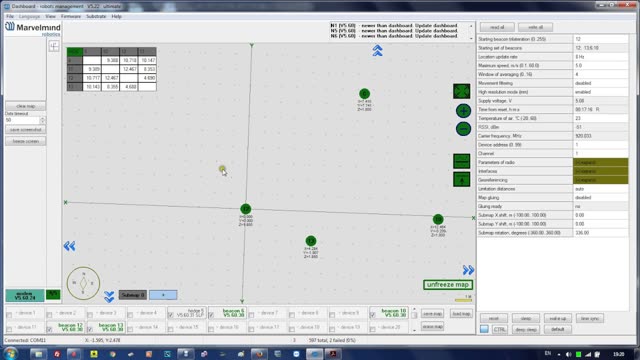The height and width of the screenshot is (360, 640).
Task: Click the small blue square beside CTRL
Action: pos(484,329)
